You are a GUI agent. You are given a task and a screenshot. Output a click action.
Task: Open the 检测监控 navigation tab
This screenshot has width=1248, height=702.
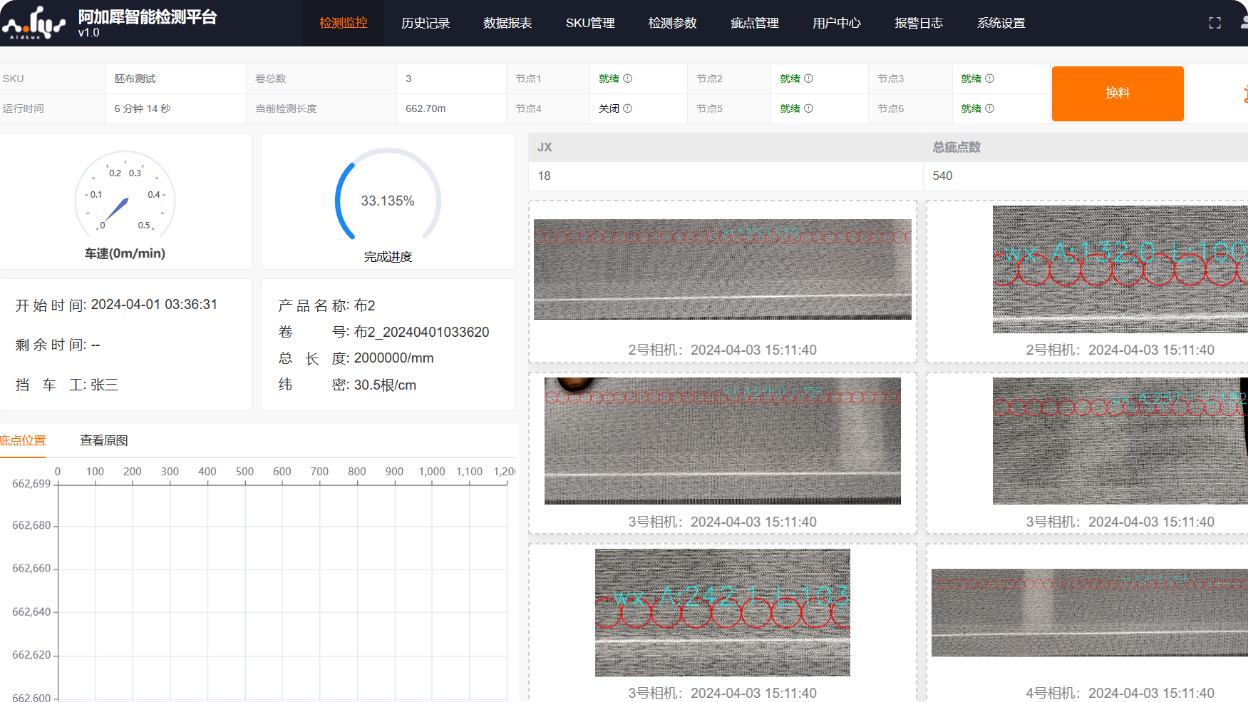[x=343, y=23]
